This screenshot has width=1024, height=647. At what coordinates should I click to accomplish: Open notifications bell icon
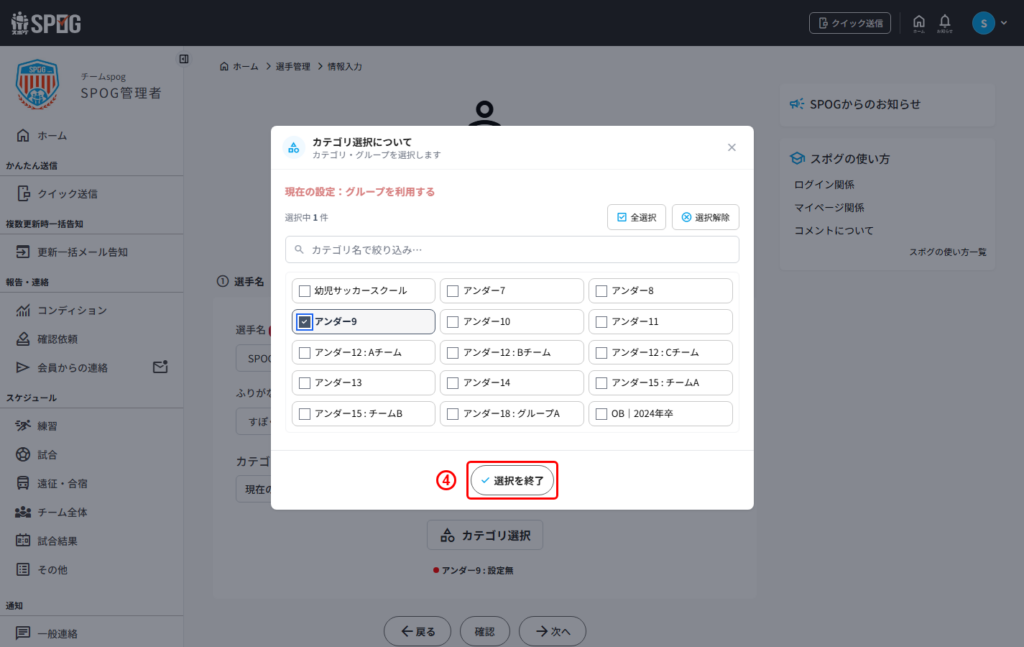tap(944, 23)
